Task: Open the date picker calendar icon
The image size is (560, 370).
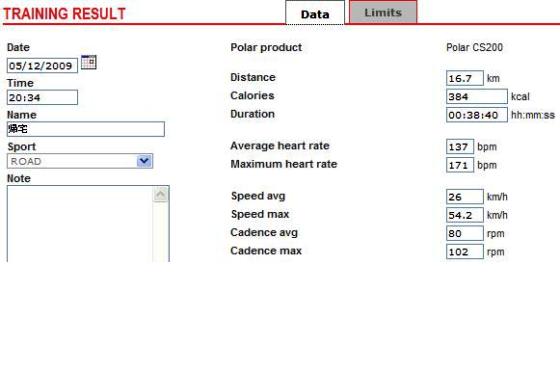Action: click(x=89, y=62)
